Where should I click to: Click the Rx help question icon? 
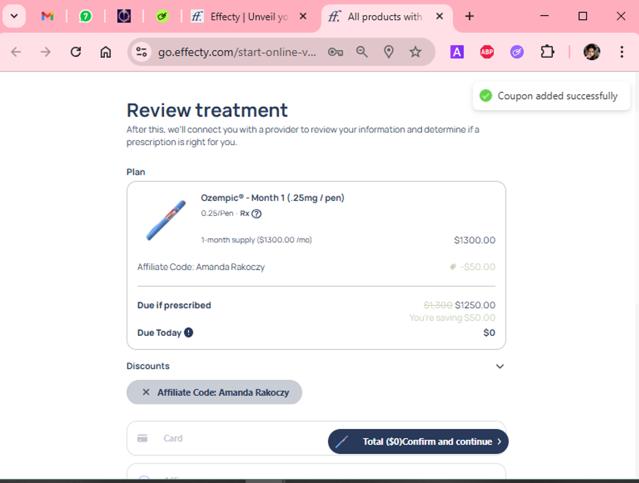(x=256, y=214)
